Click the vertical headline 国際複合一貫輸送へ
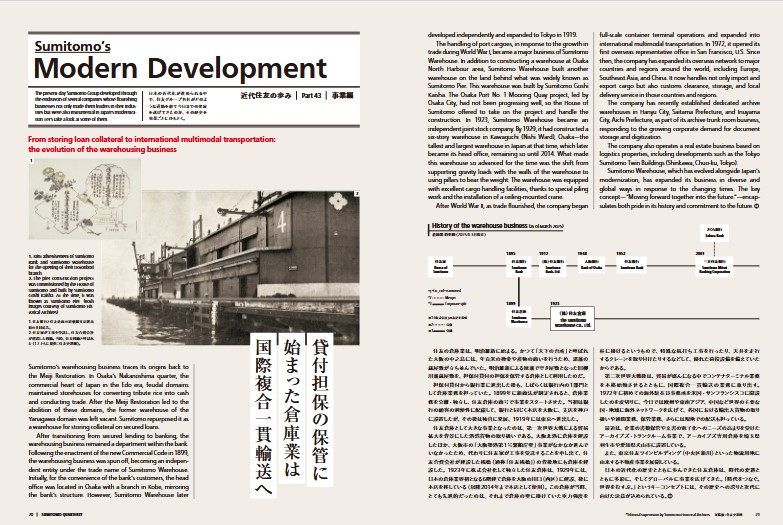This screenshot has height=525, width=783. pos(263,416)
